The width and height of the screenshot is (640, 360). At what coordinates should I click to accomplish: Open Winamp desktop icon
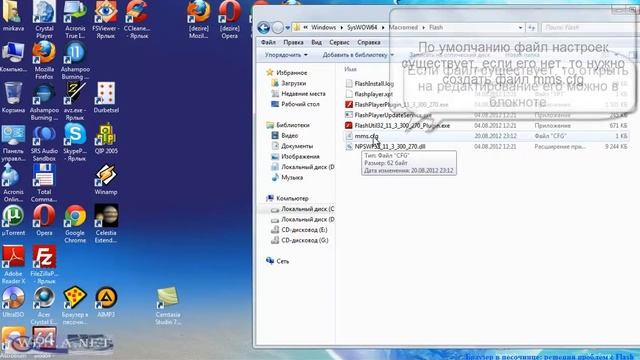106,179
